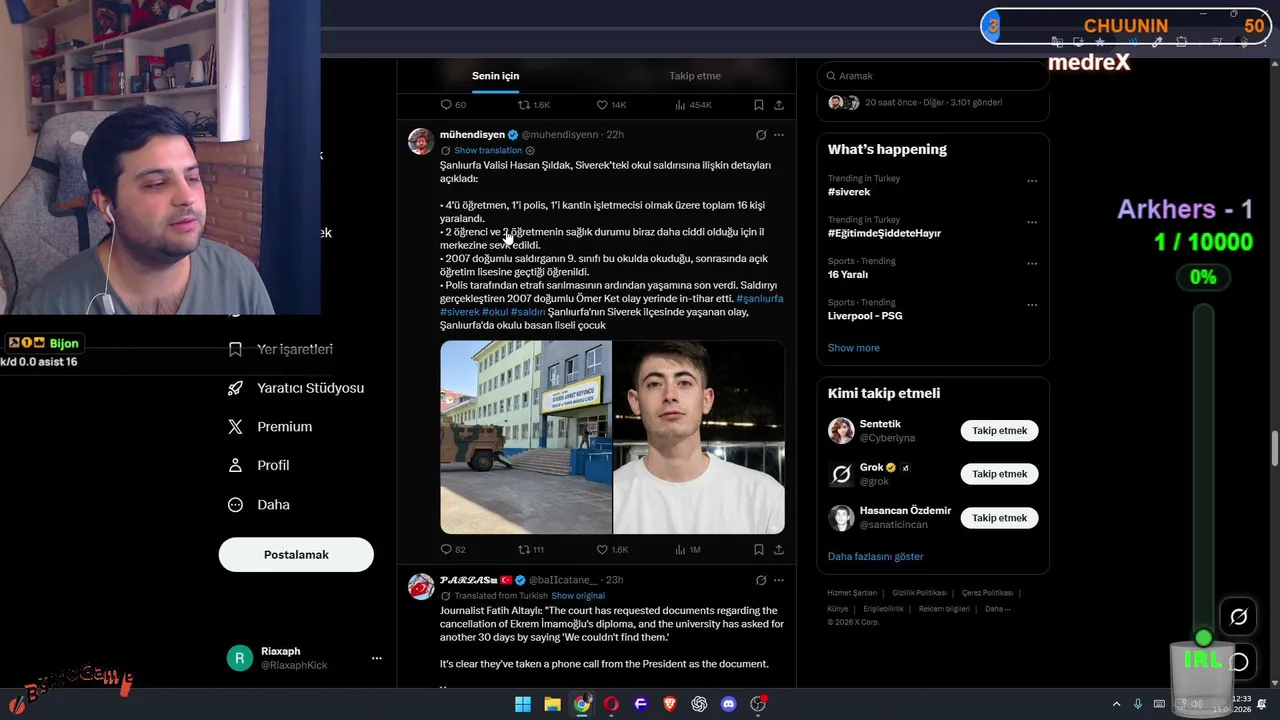Click Daha fazlasını göster link
1280x720 pixels.
pos(876,556)
